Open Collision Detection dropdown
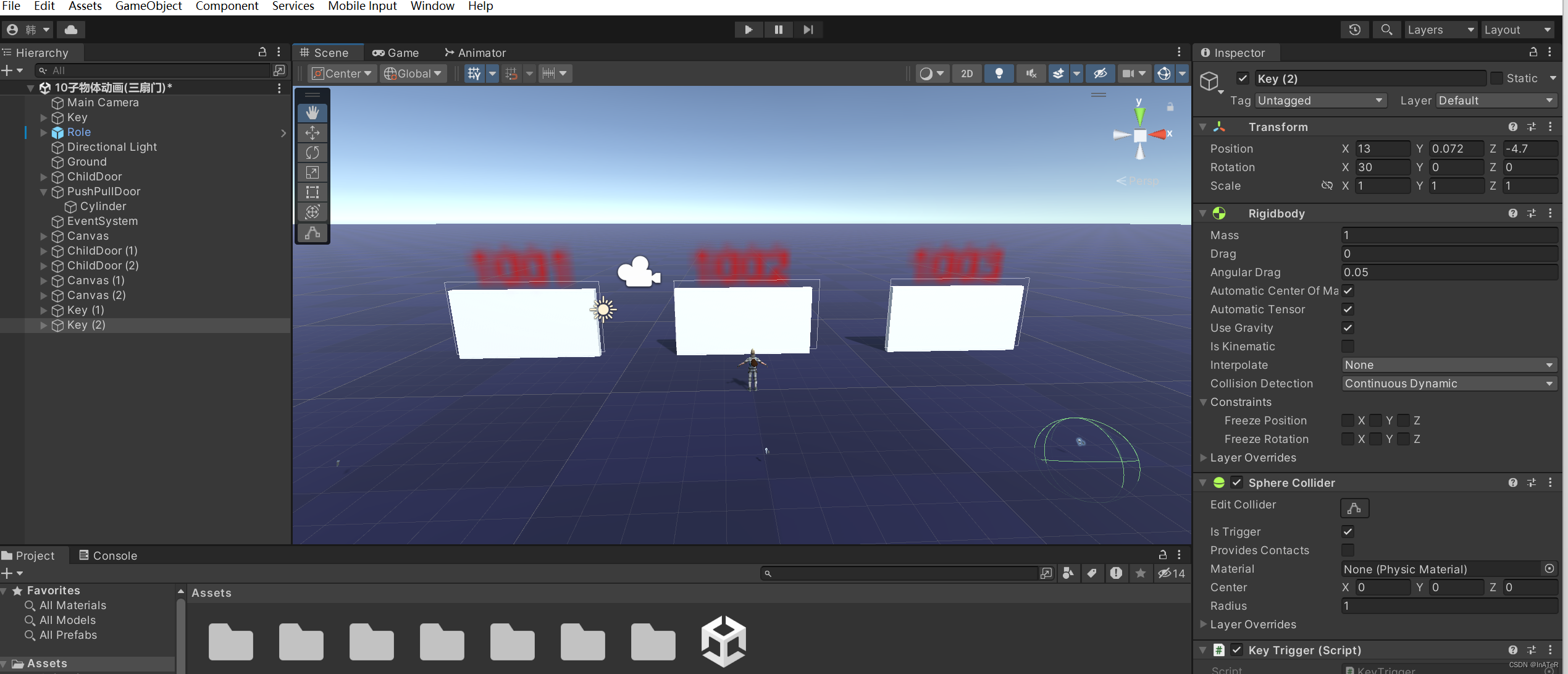This screenshot has width=1568, height=674. click(x=1448, y=384)
